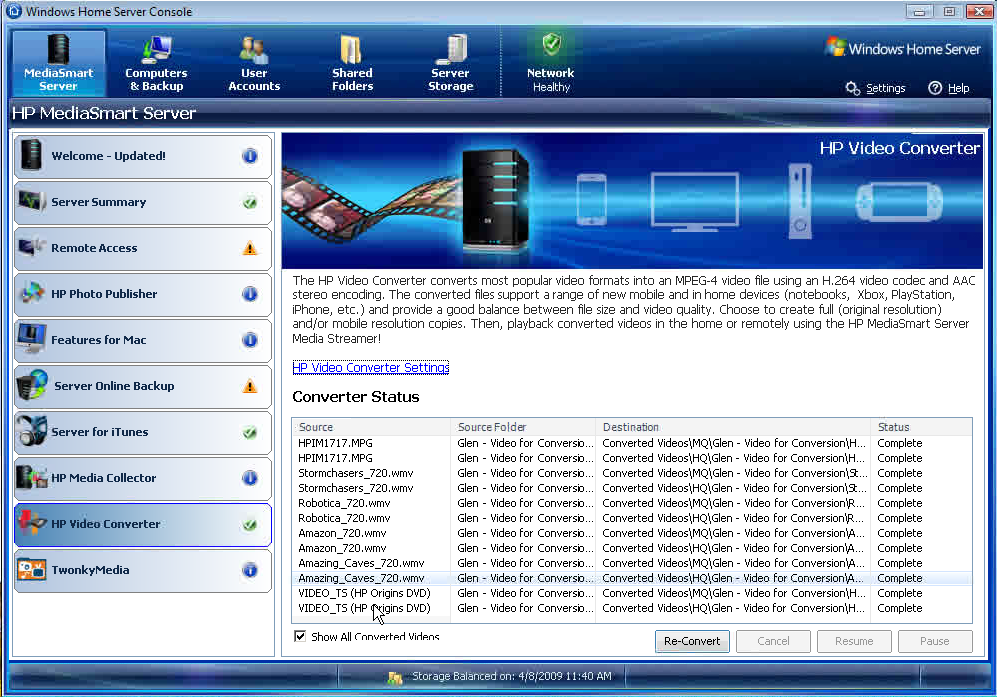Select Remote Access in sidebar
Viewport: 997px width, 697px height.
click(x=142, y=248)
